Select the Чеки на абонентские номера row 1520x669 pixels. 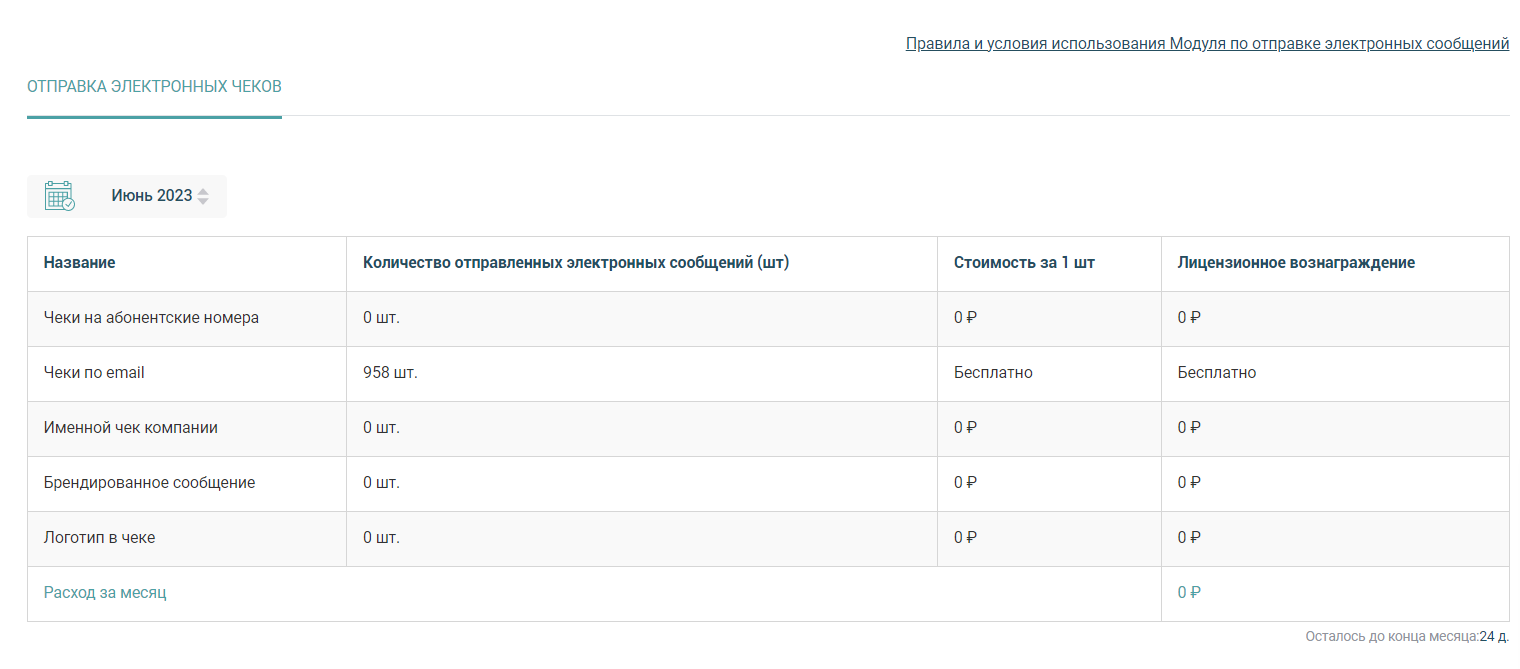pos(768,319)
